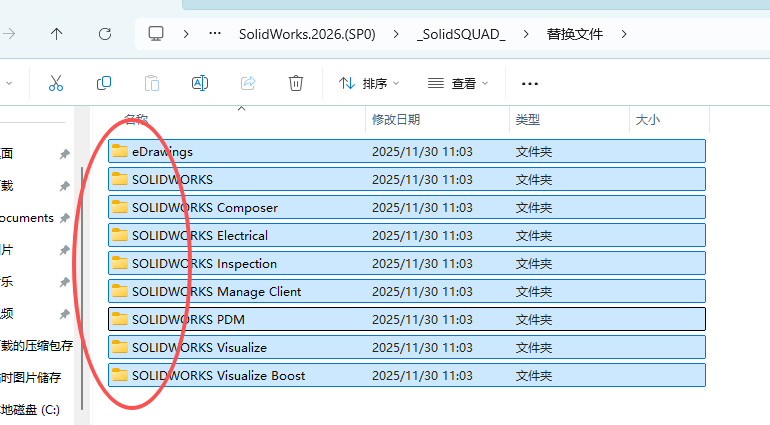Click pin icon next to ocuments in sidebar
The image size is (770, 425).
click(64, 218)
